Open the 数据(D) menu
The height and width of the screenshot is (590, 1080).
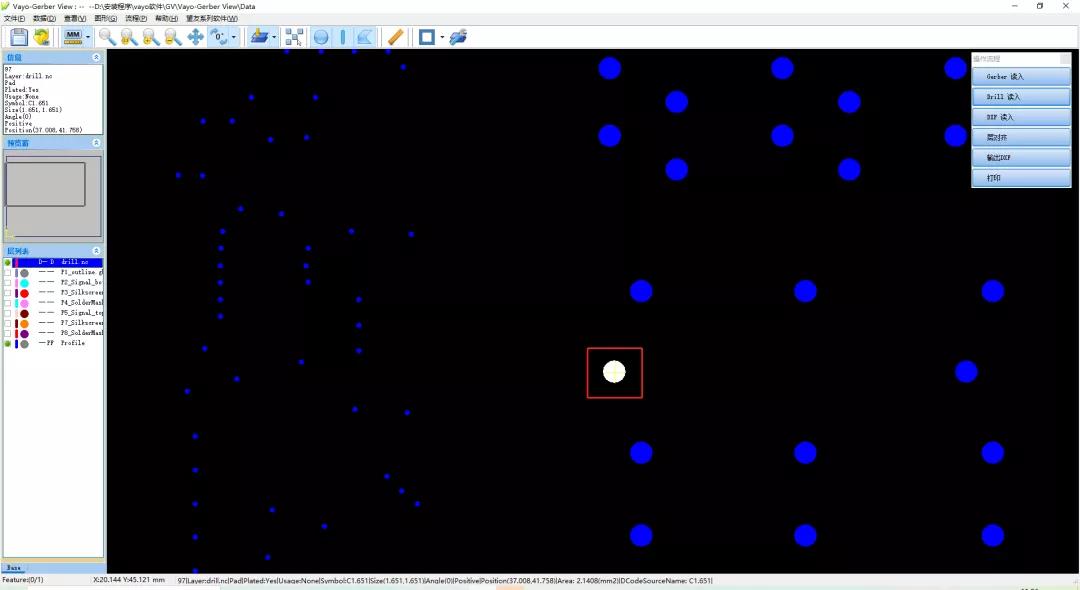pyautogui.click(x=44, y=19)
